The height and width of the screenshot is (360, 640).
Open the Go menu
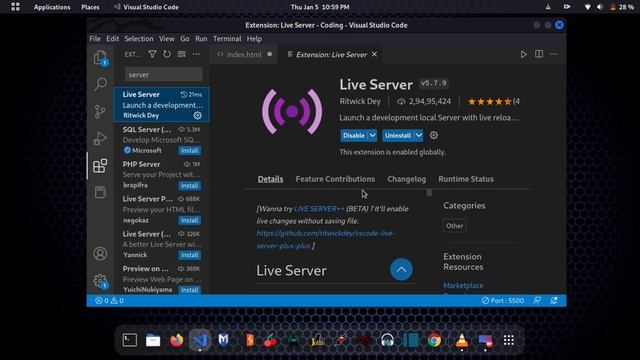(x=184, y=39)
